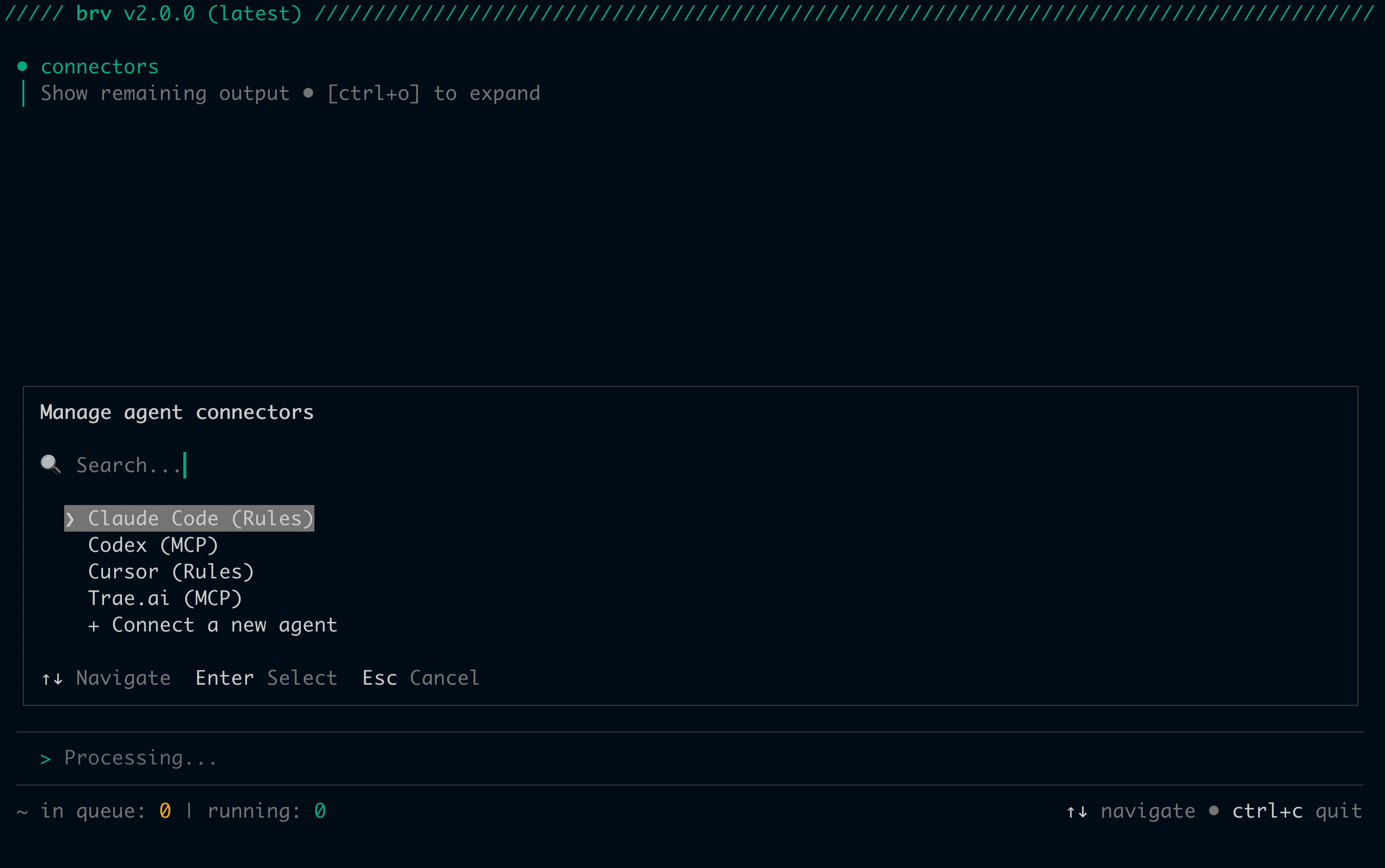Select the Codex (MCP) connector
The height and width of the screenshot is (868, 1385).
coord(153,545)
